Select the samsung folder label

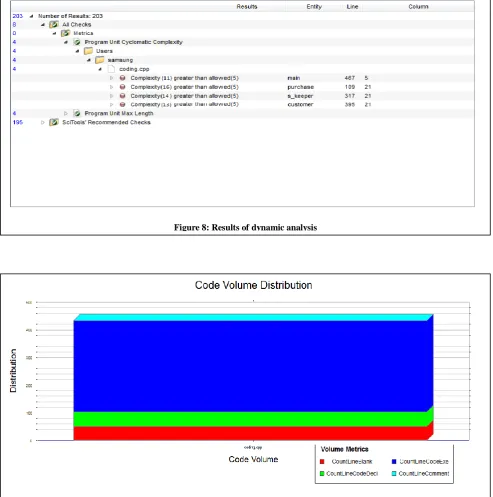coord(120,60)
